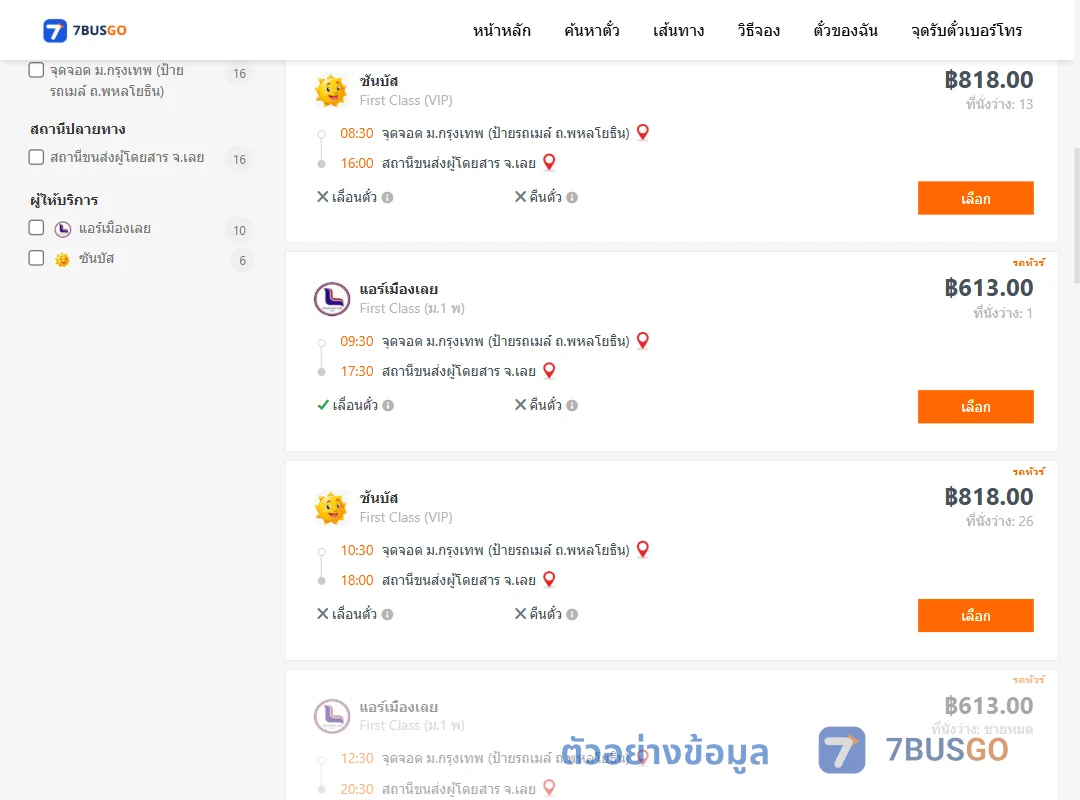Click the ผู้ให้บริการ filter heading
The width and height of the screenshot is (1080, 800).
(x=64, y=200)
